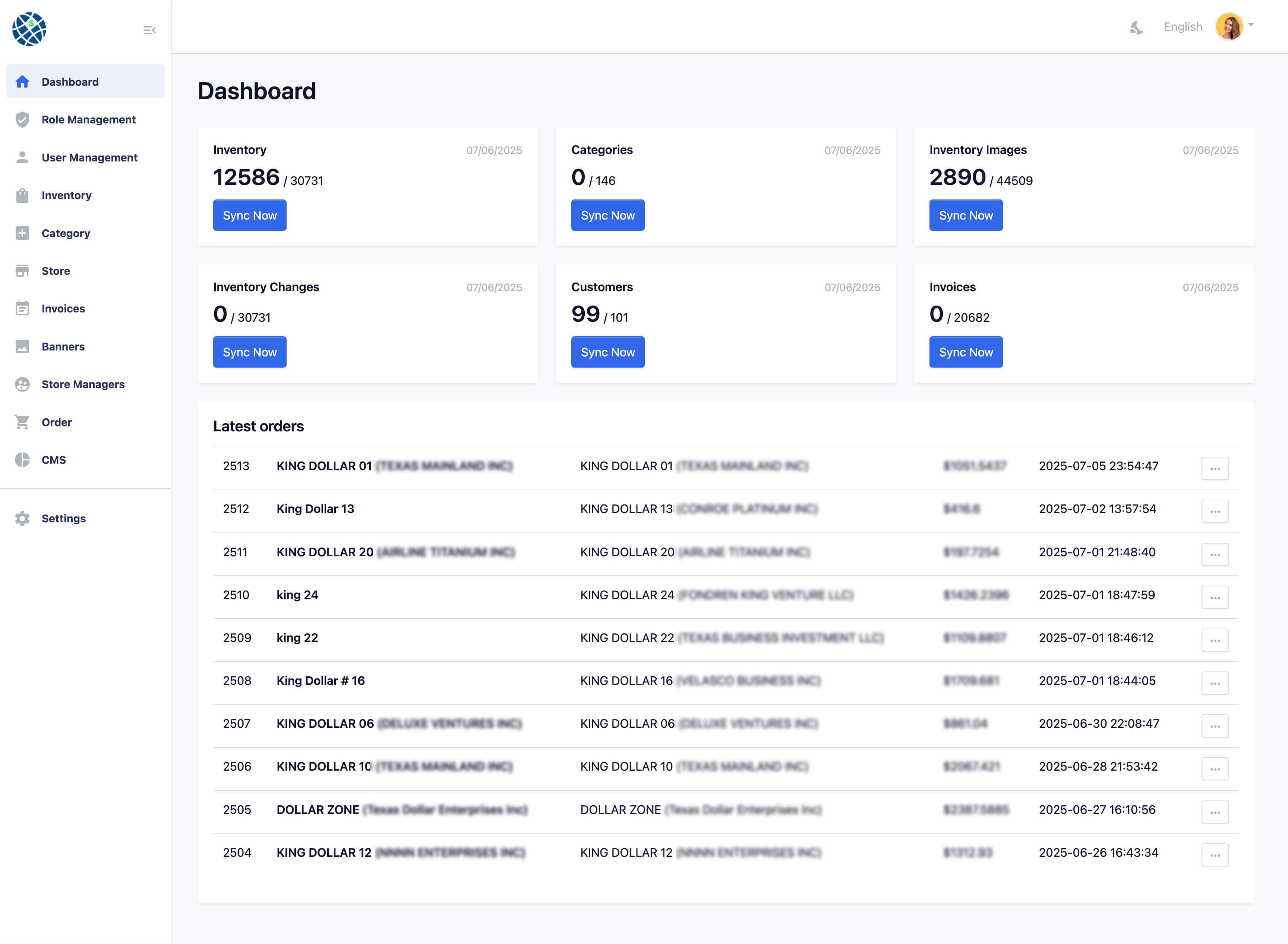Collapse the sidebar with the menu icon
Viewport: 1288px width, 944px height.
150,30
